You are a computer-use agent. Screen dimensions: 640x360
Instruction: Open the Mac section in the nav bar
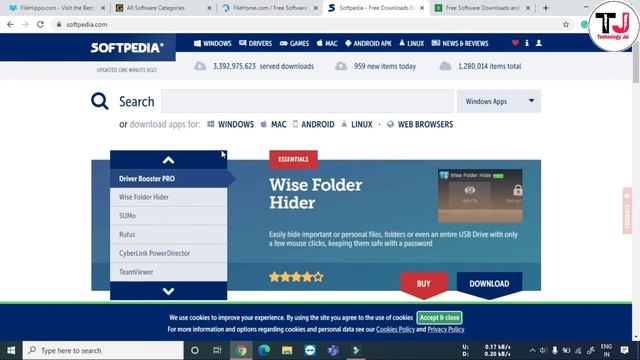[x=327, y=43]
